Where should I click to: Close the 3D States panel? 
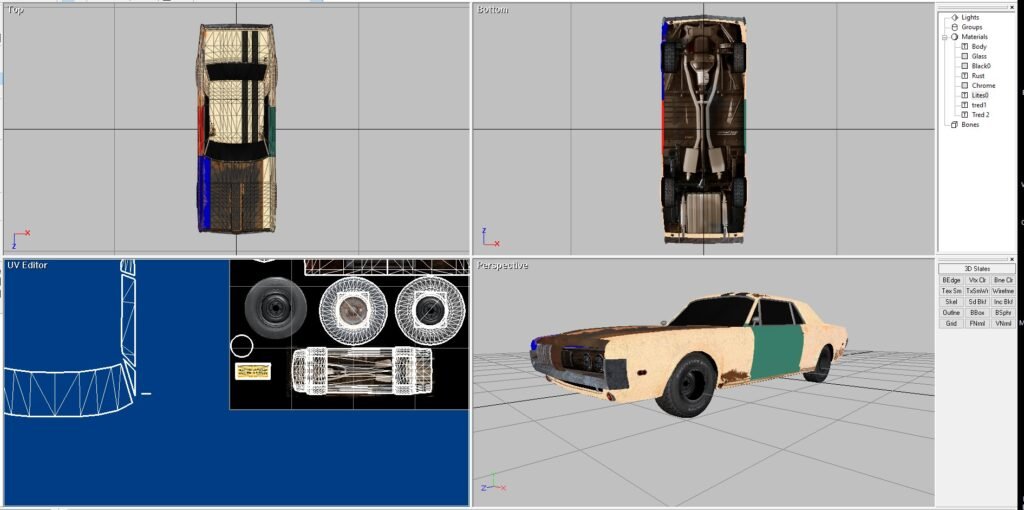point(1011,259)
